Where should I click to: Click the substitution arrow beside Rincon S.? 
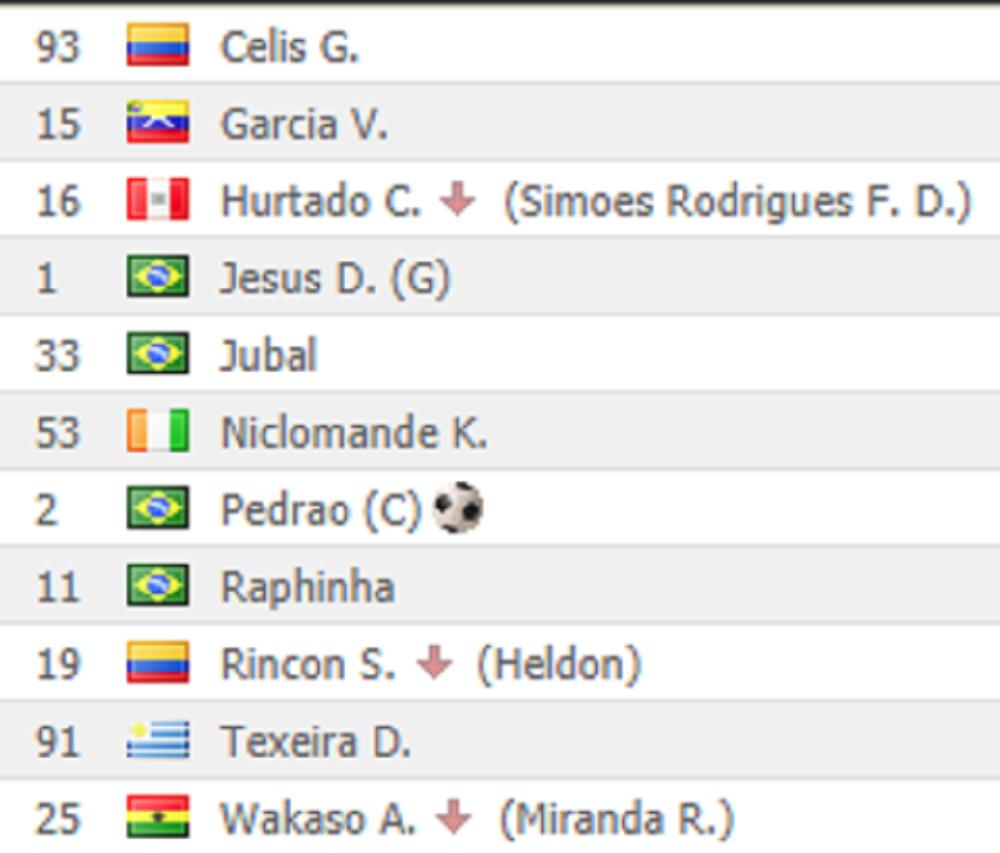(x=433, y=663)
